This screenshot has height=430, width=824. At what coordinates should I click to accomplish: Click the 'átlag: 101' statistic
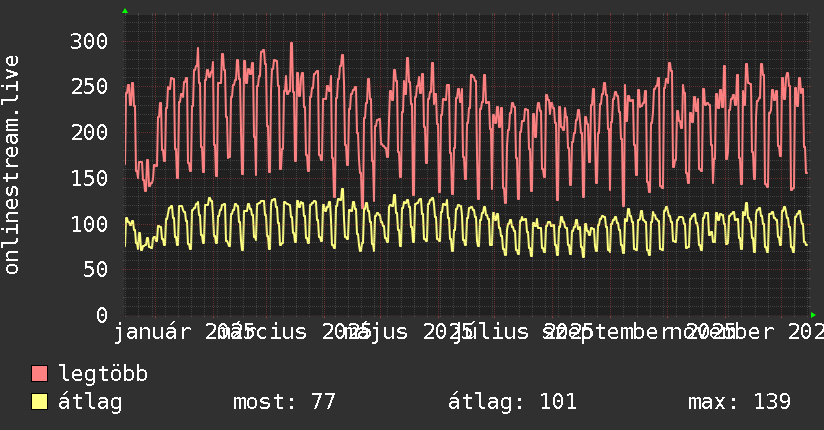pos(512,402)
